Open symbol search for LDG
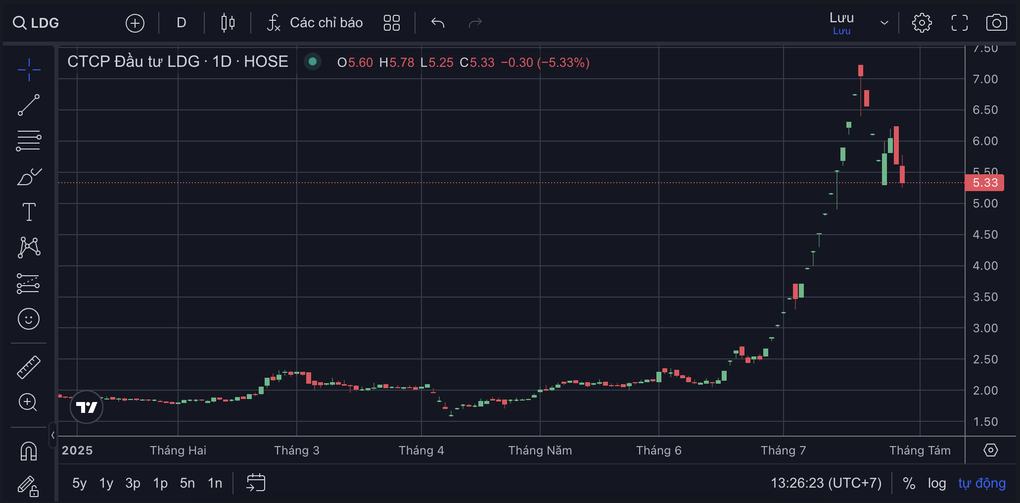Screen dimensions: 1020x503 click(36, 23)
